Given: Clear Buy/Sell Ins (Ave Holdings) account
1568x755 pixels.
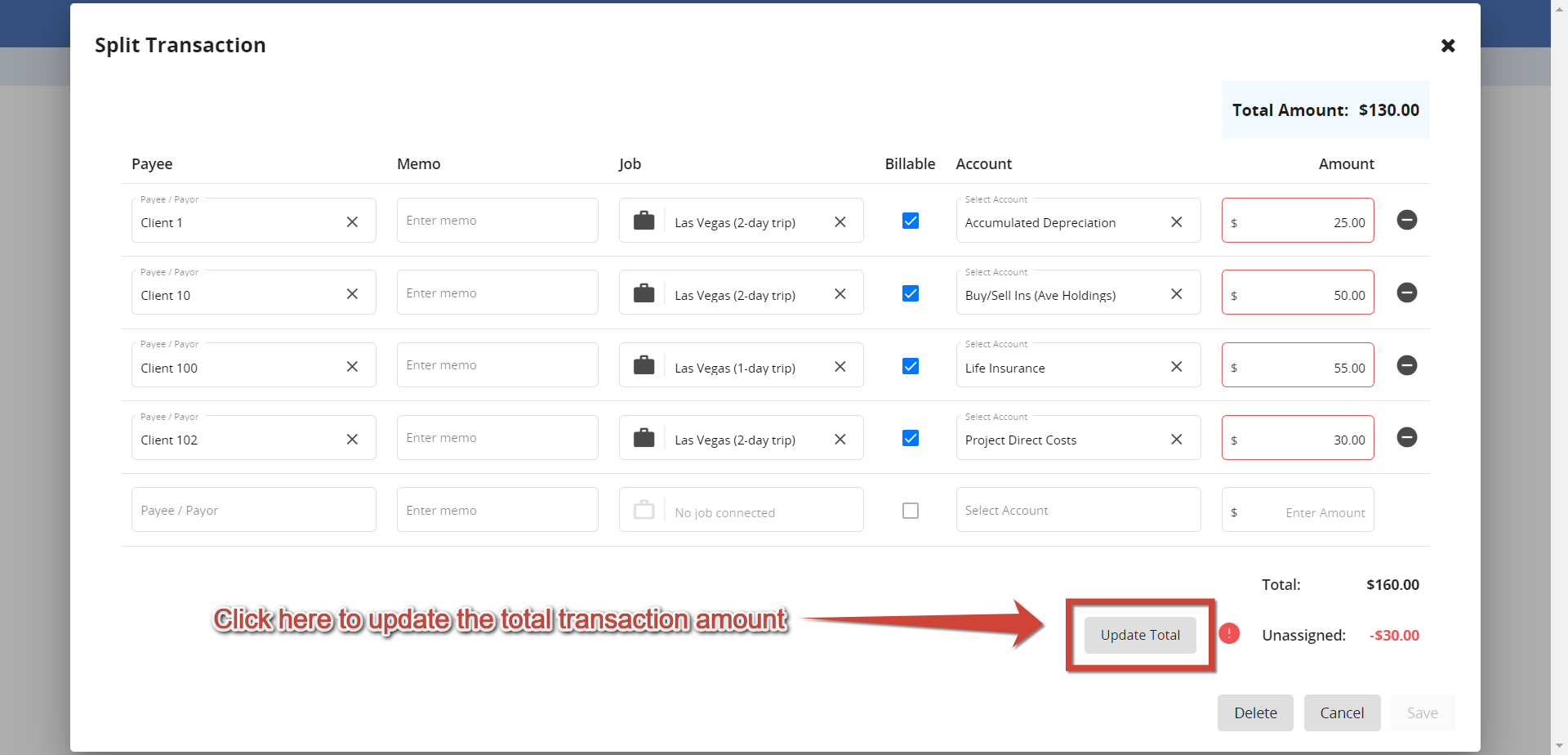Looking at the screenshot, I should 1177,294.
